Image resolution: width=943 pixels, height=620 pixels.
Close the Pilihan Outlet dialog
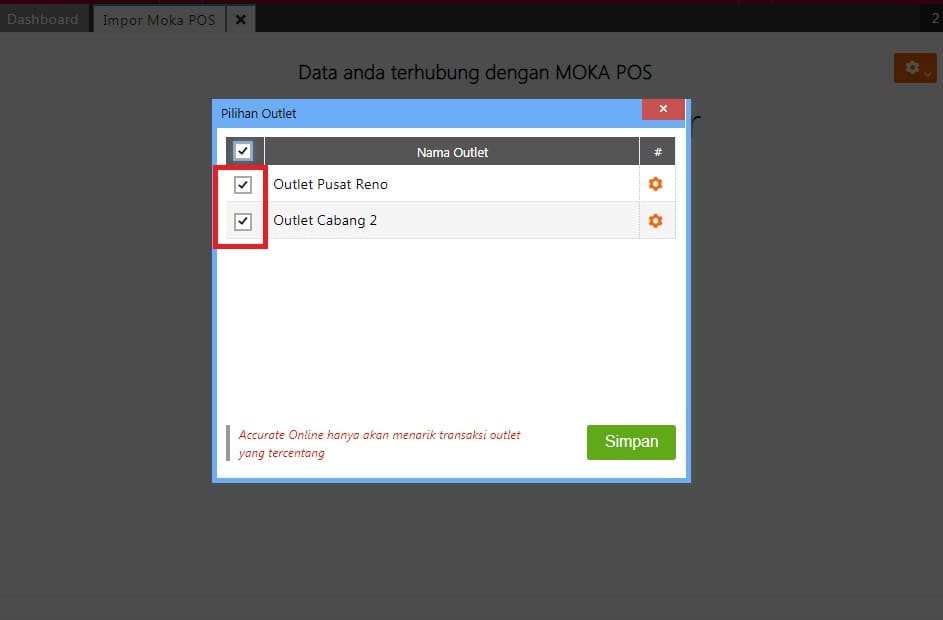[663, 109]
